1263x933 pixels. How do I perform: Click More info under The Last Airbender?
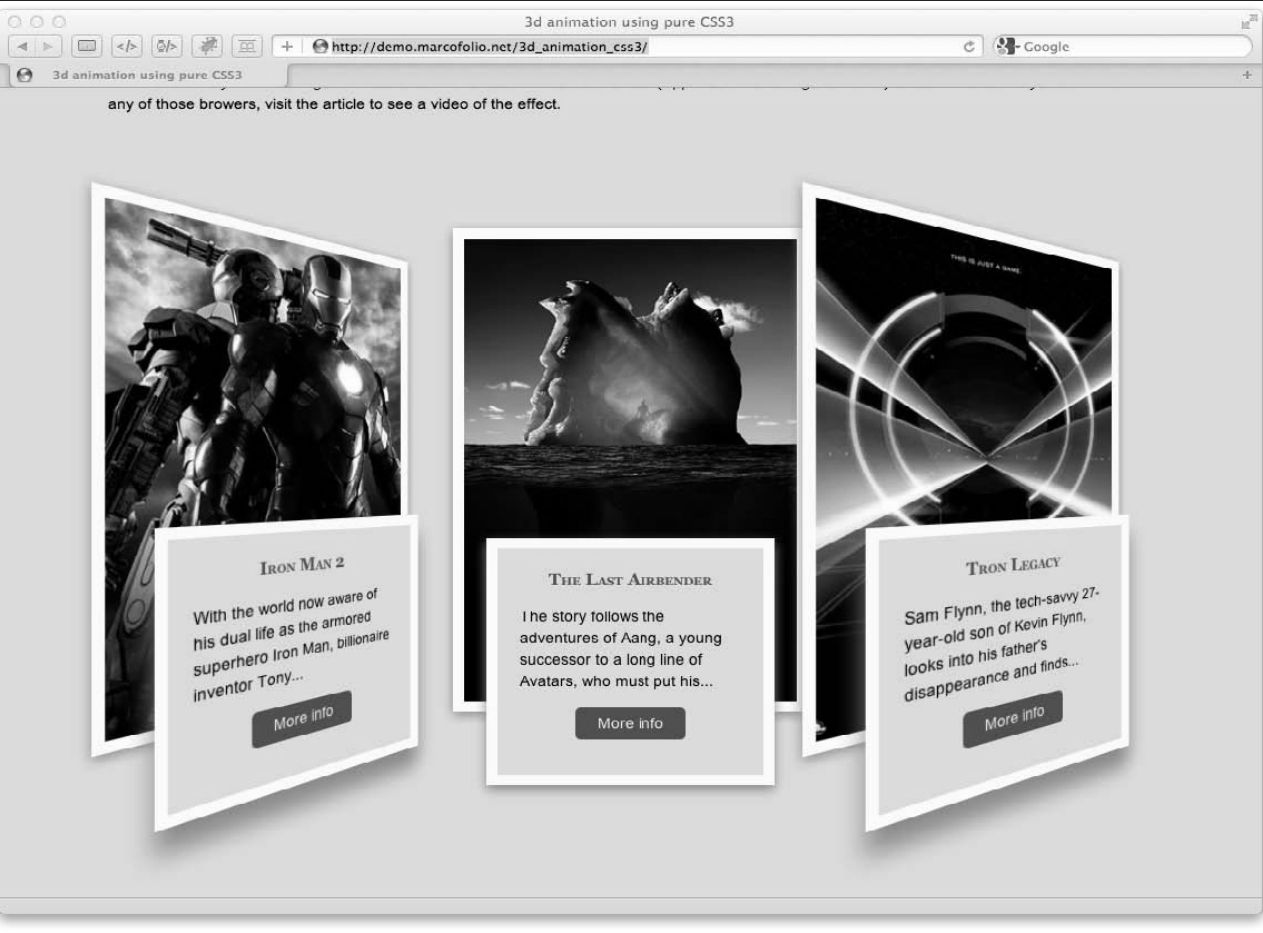click(x=630, y=723)
